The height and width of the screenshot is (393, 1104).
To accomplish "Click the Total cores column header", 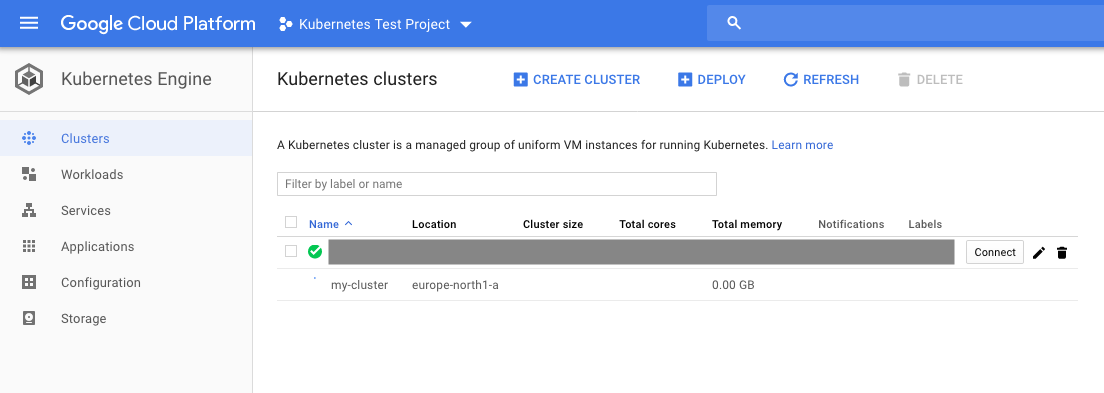I will coord(647,224).
